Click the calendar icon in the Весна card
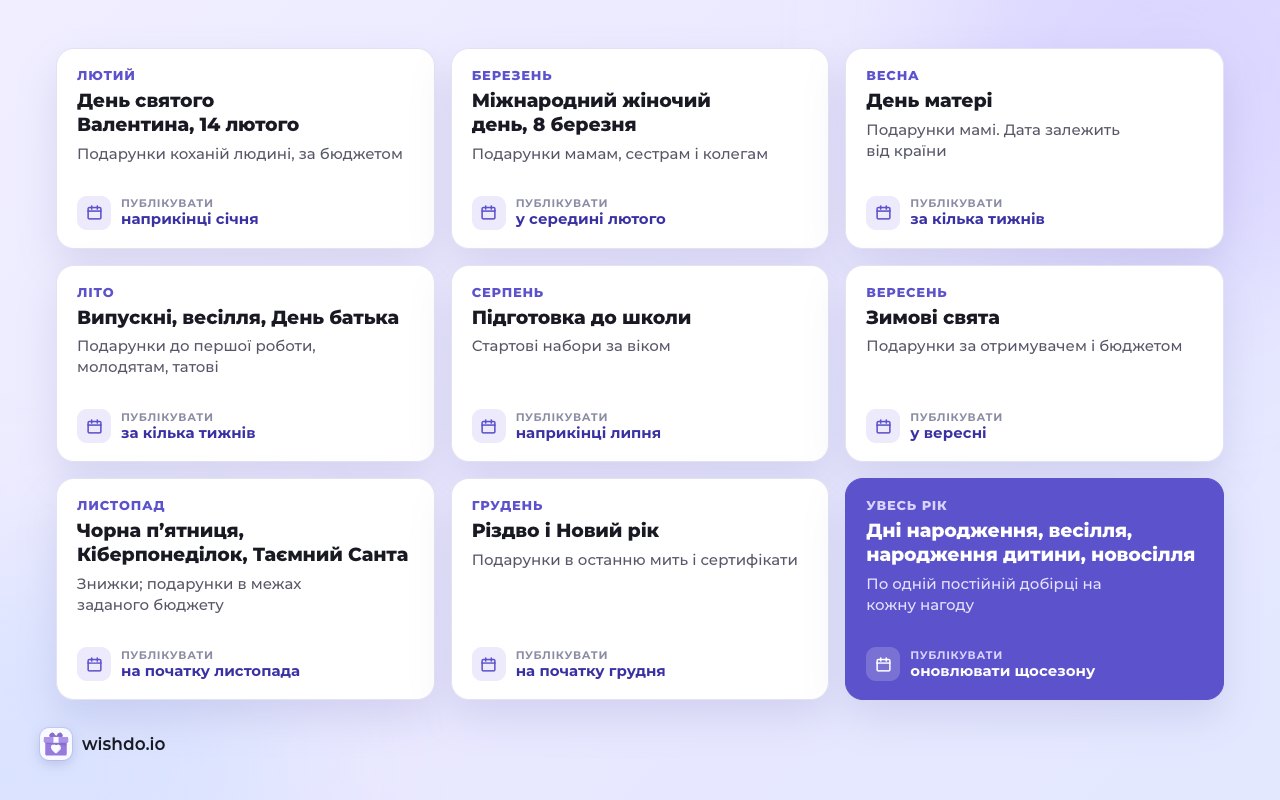 click(x=883, y=212)
